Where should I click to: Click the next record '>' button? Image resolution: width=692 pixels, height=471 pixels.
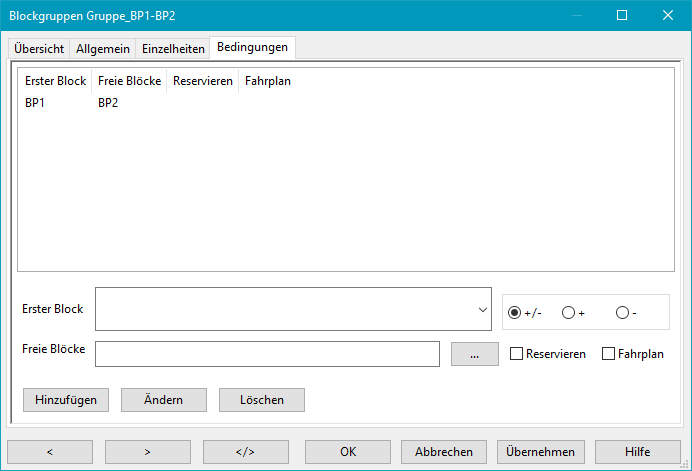147,451
